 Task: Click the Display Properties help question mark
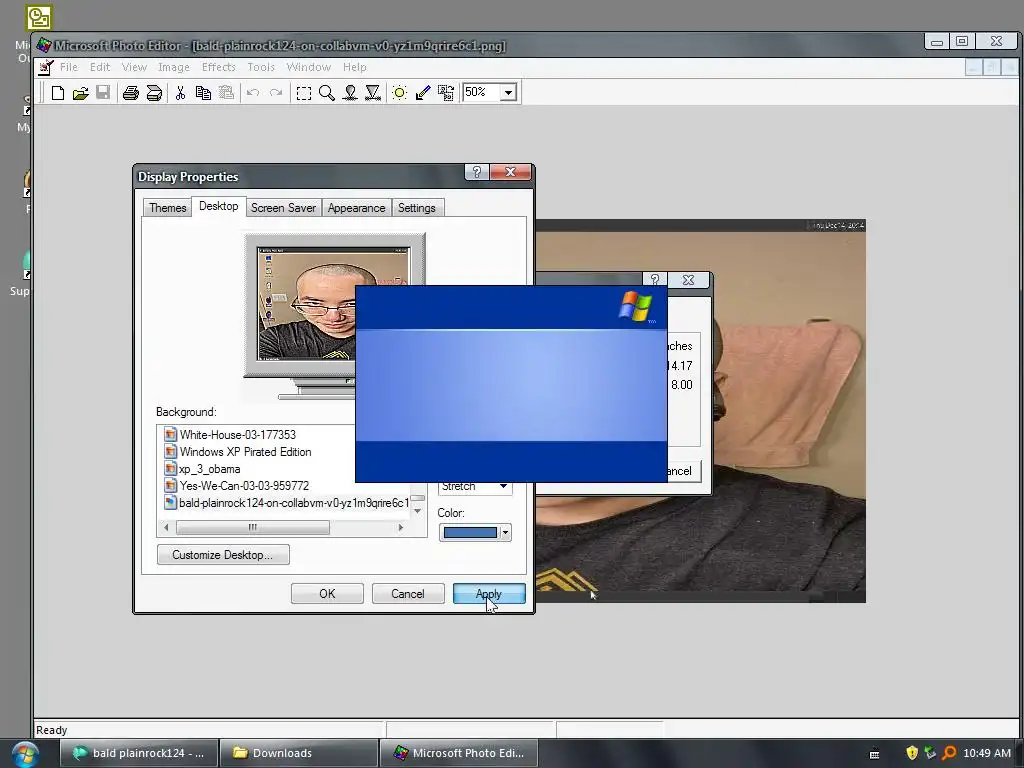[x=477, y=172]
